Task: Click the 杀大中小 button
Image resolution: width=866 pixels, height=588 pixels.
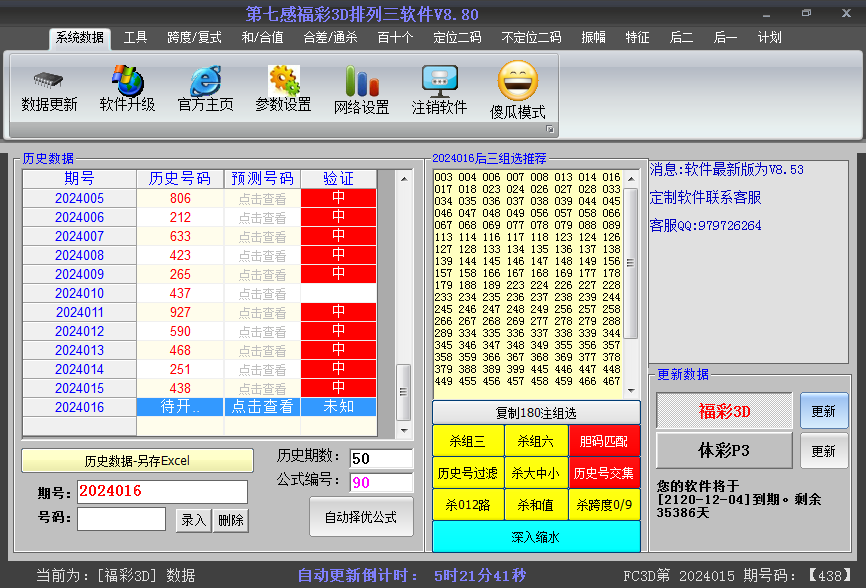Action: 536,473
